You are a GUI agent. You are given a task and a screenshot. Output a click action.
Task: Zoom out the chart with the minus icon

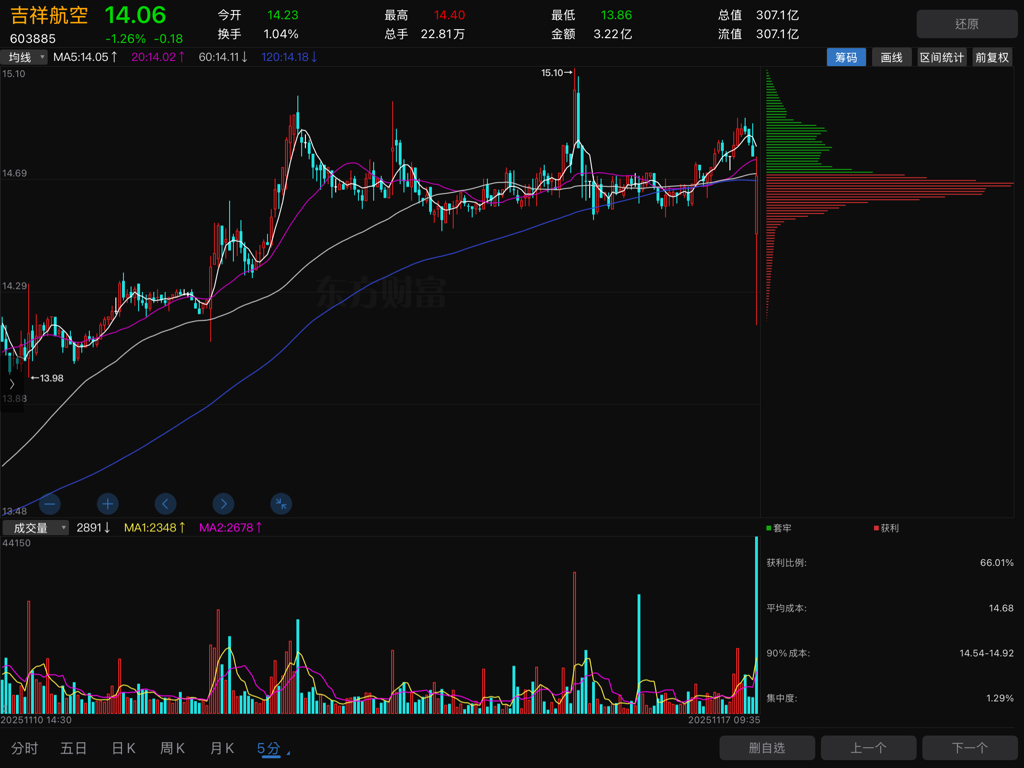point(50,504)
